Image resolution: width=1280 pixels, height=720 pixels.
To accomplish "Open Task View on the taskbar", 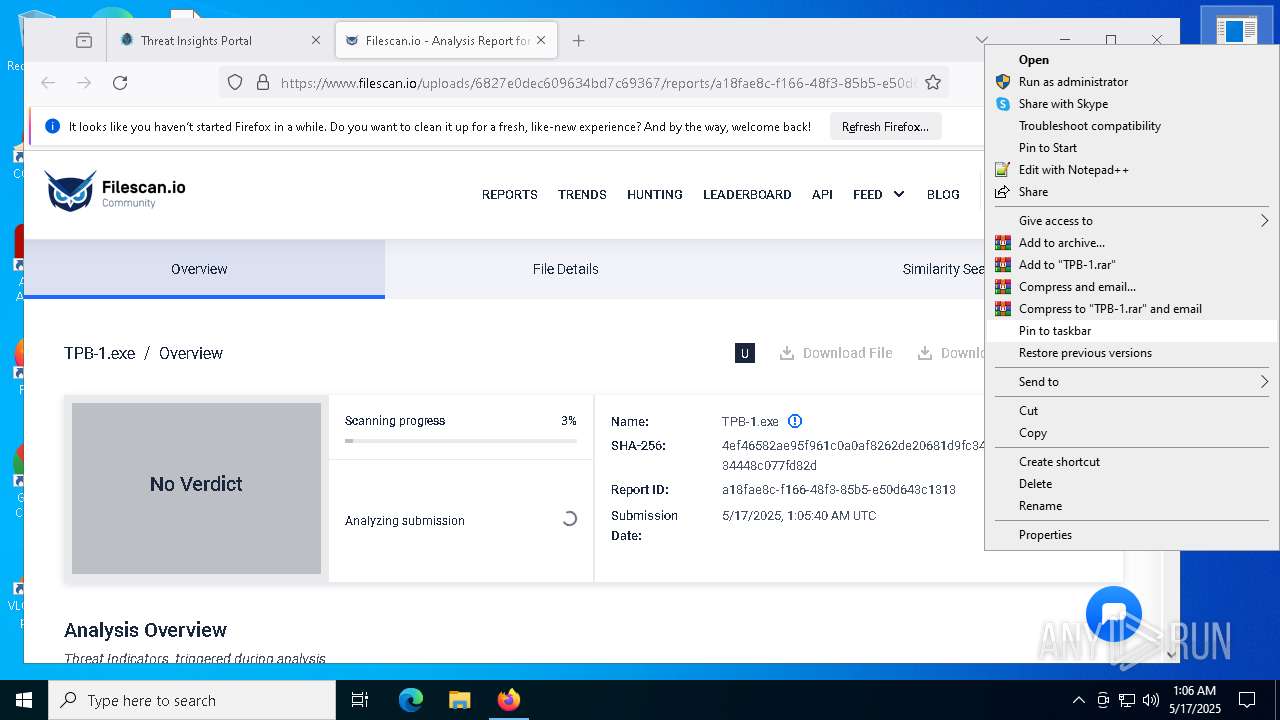I will tap(360, 700).
